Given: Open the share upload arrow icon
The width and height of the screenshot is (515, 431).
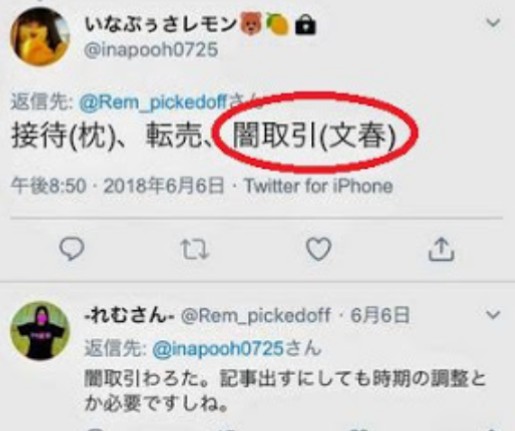Looking at the screenshot, I should point(441,249).
